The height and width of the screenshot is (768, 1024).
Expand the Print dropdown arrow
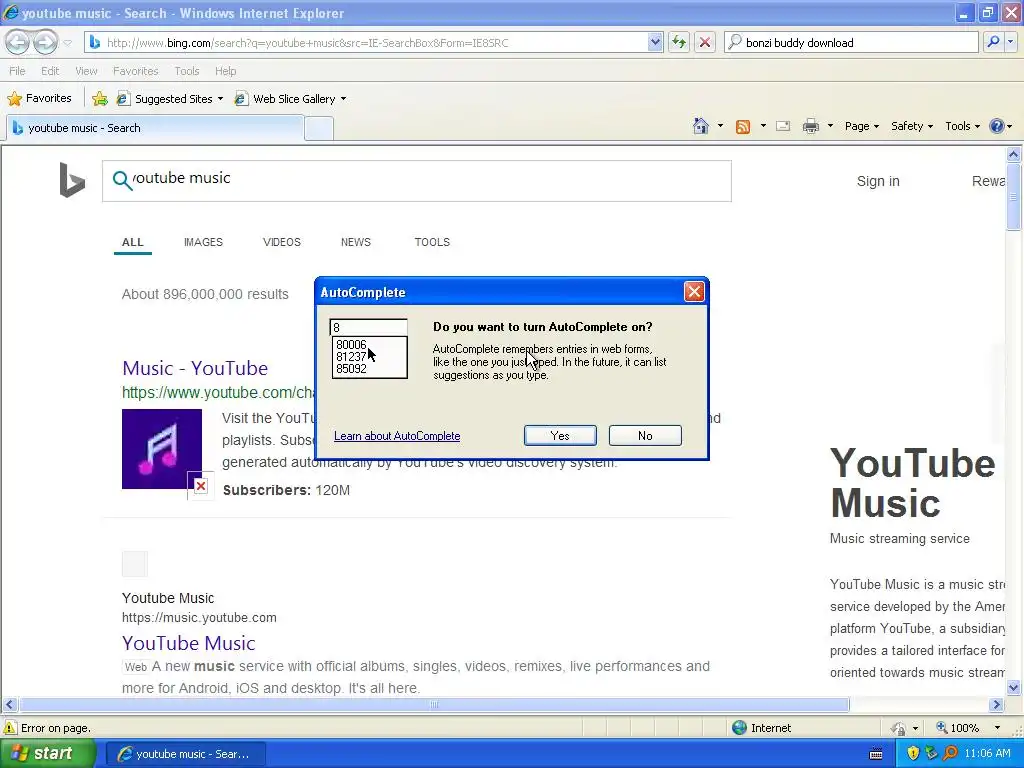click(830, 126)
